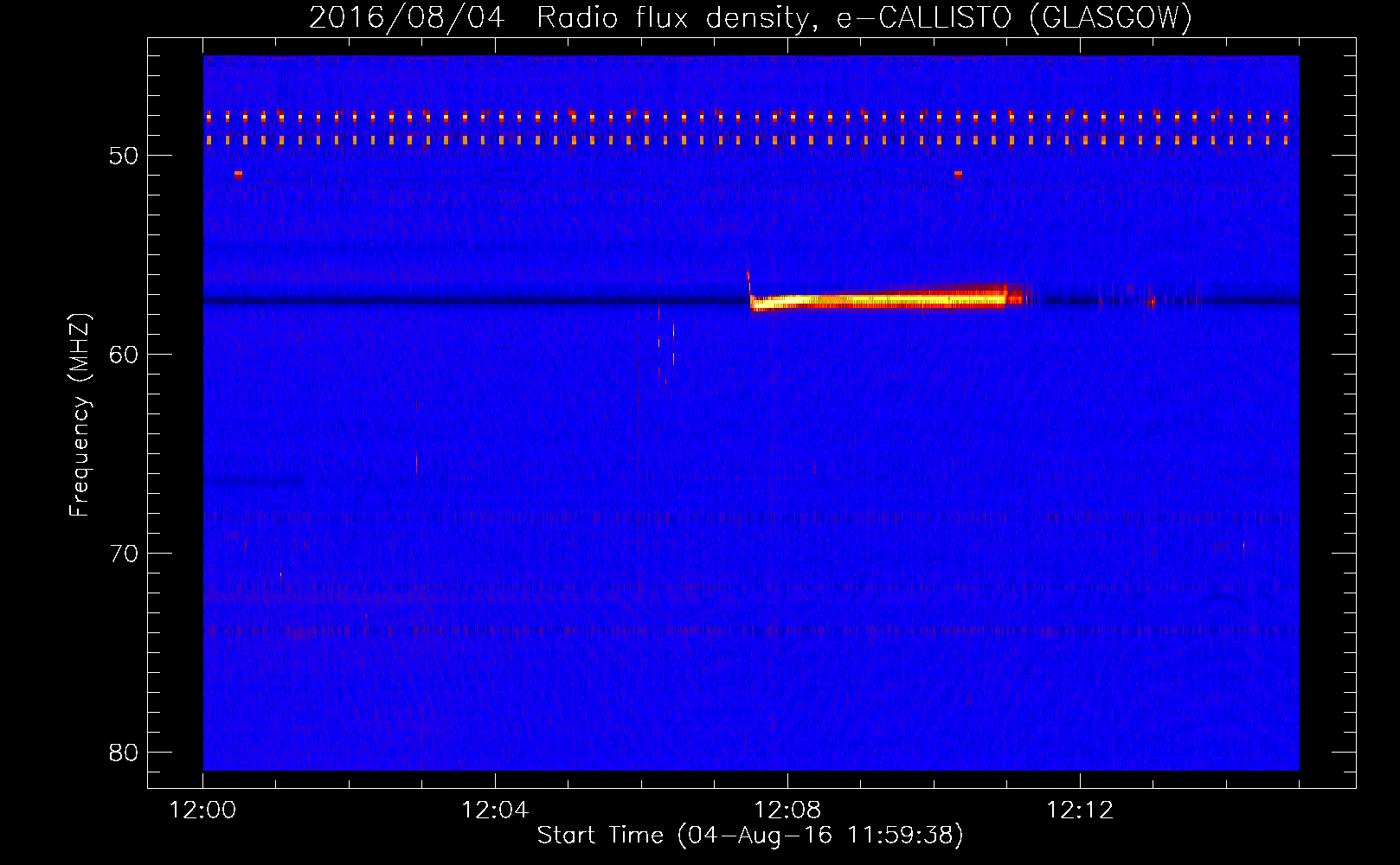Image resolution: width=1400 pixels, height=865 pixels.
Task: Click the orange spot at 51 MHz near 12:10
Action: tap(958, 174)
